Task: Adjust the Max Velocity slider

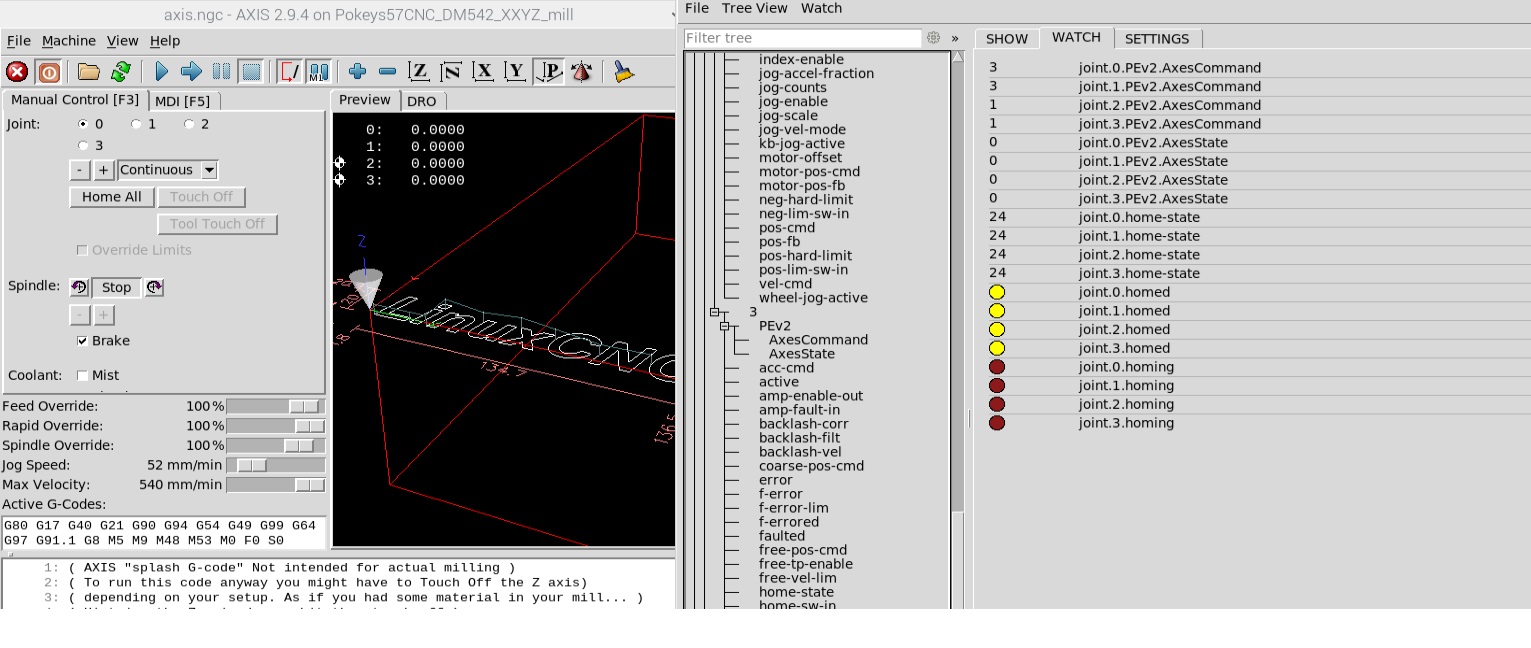Action: 276,485
